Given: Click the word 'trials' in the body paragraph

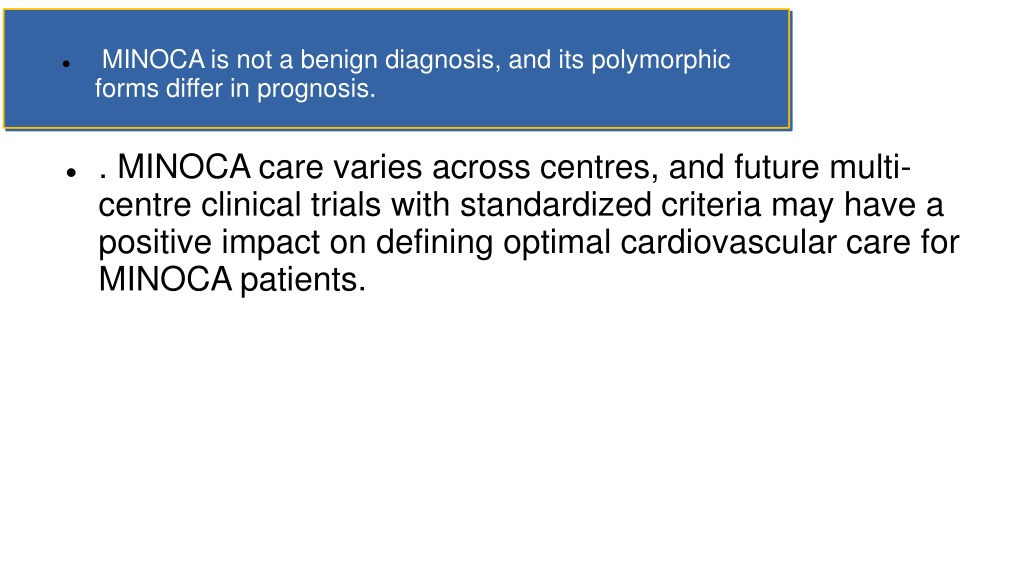Looking at the screenshot, I should 346,205.
